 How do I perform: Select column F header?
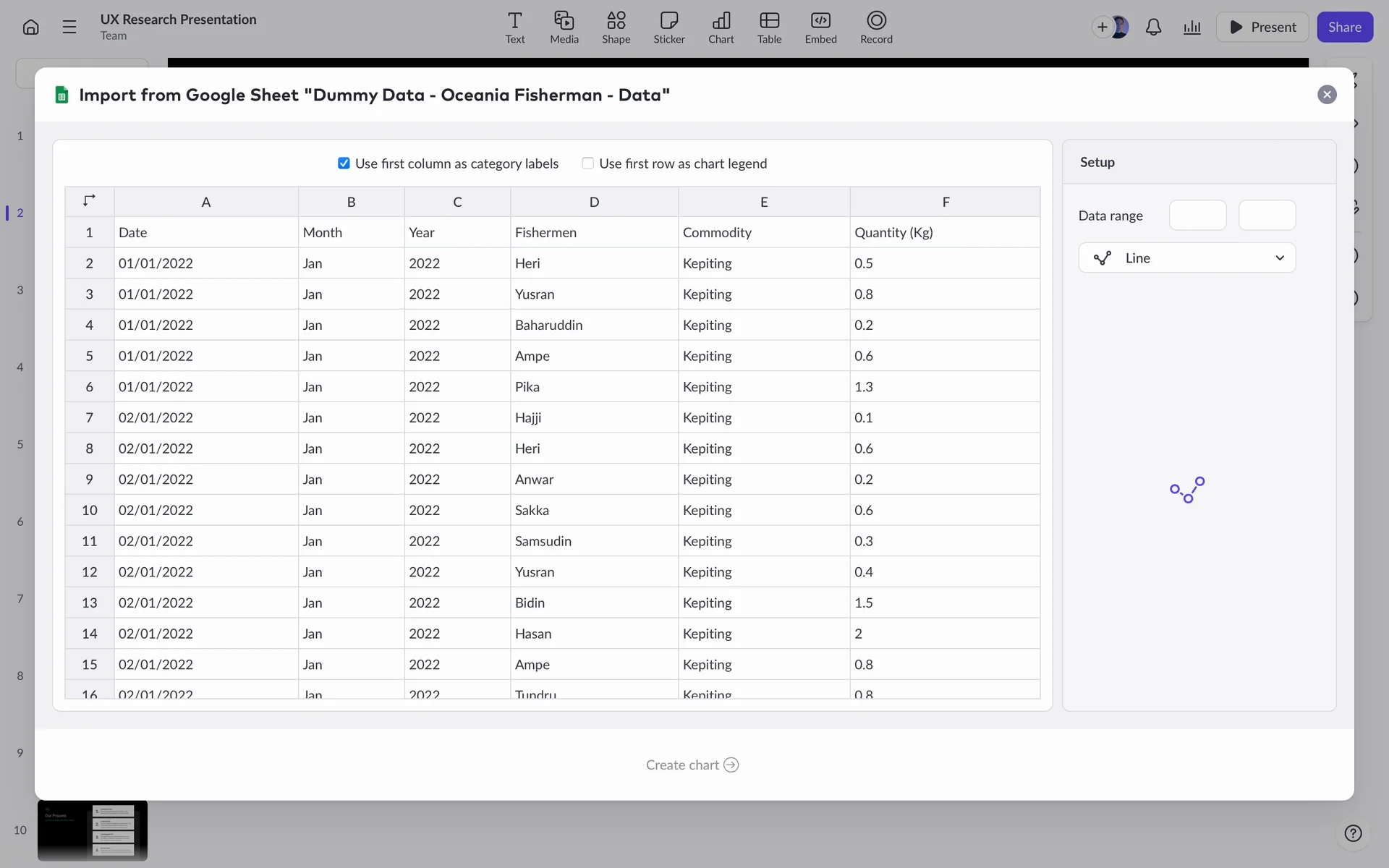click(945, 203)
